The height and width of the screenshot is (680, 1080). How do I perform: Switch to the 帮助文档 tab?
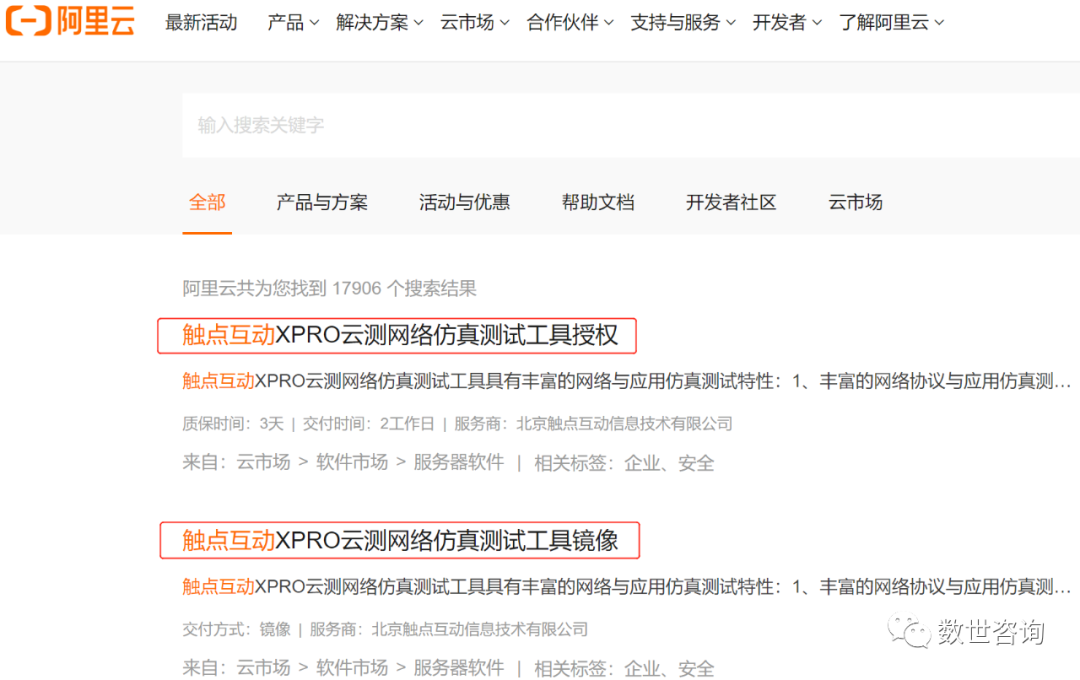coord(598,203)
